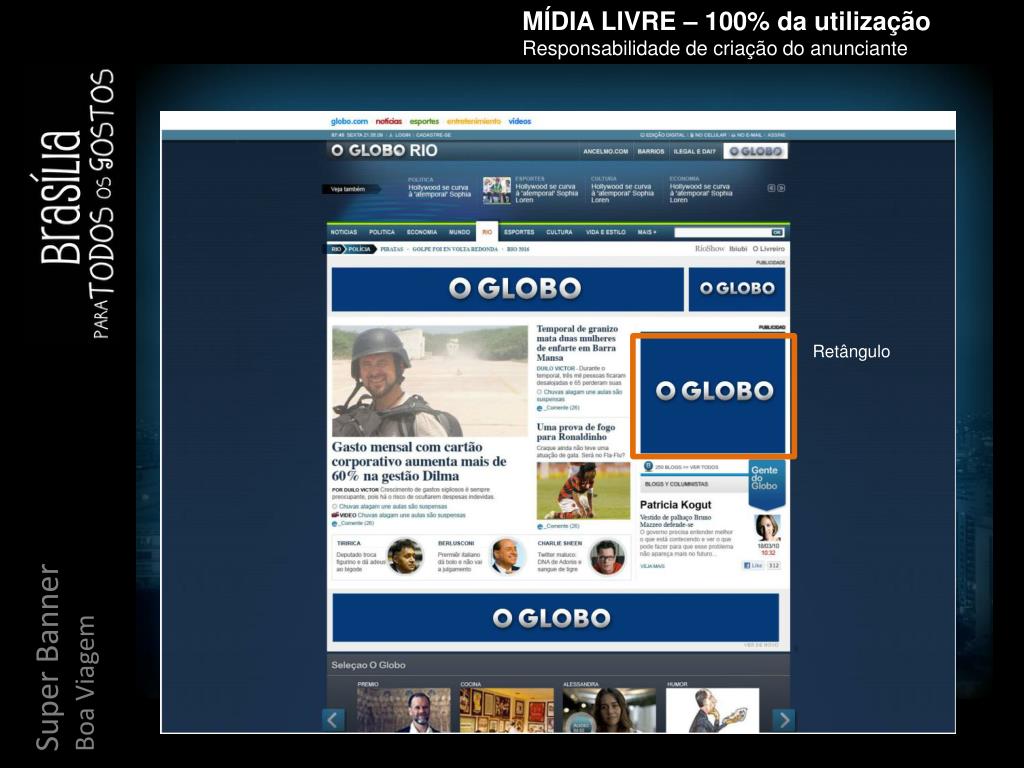Click the left arrow in Seleção O Globo
Viewport: 1024px width, 768px height.
point(333,720)
